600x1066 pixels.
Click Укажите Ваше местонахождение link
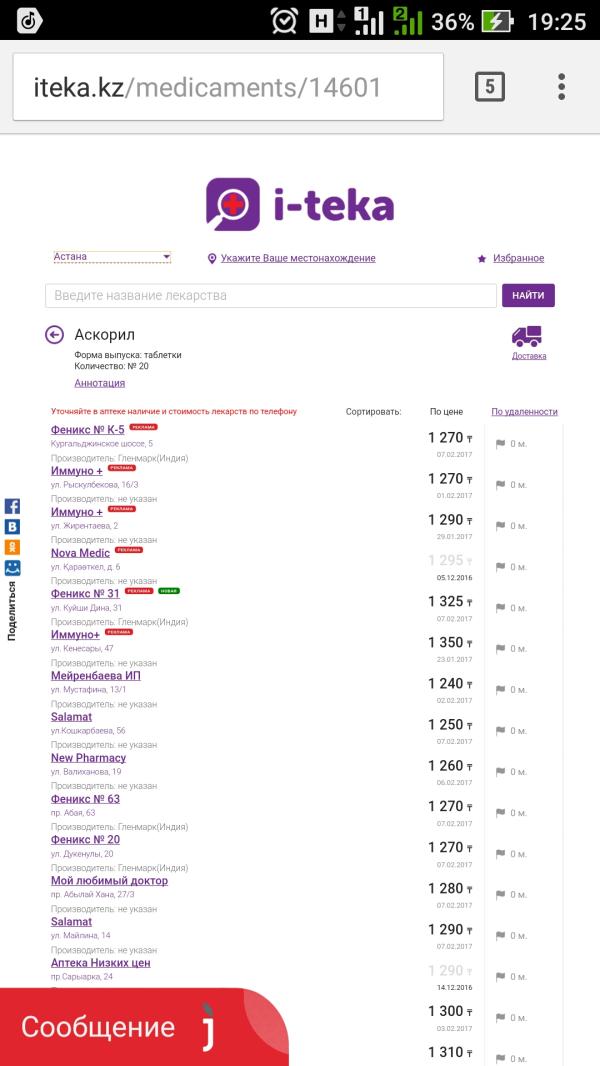pyautogui.click(x=298, y=258)
